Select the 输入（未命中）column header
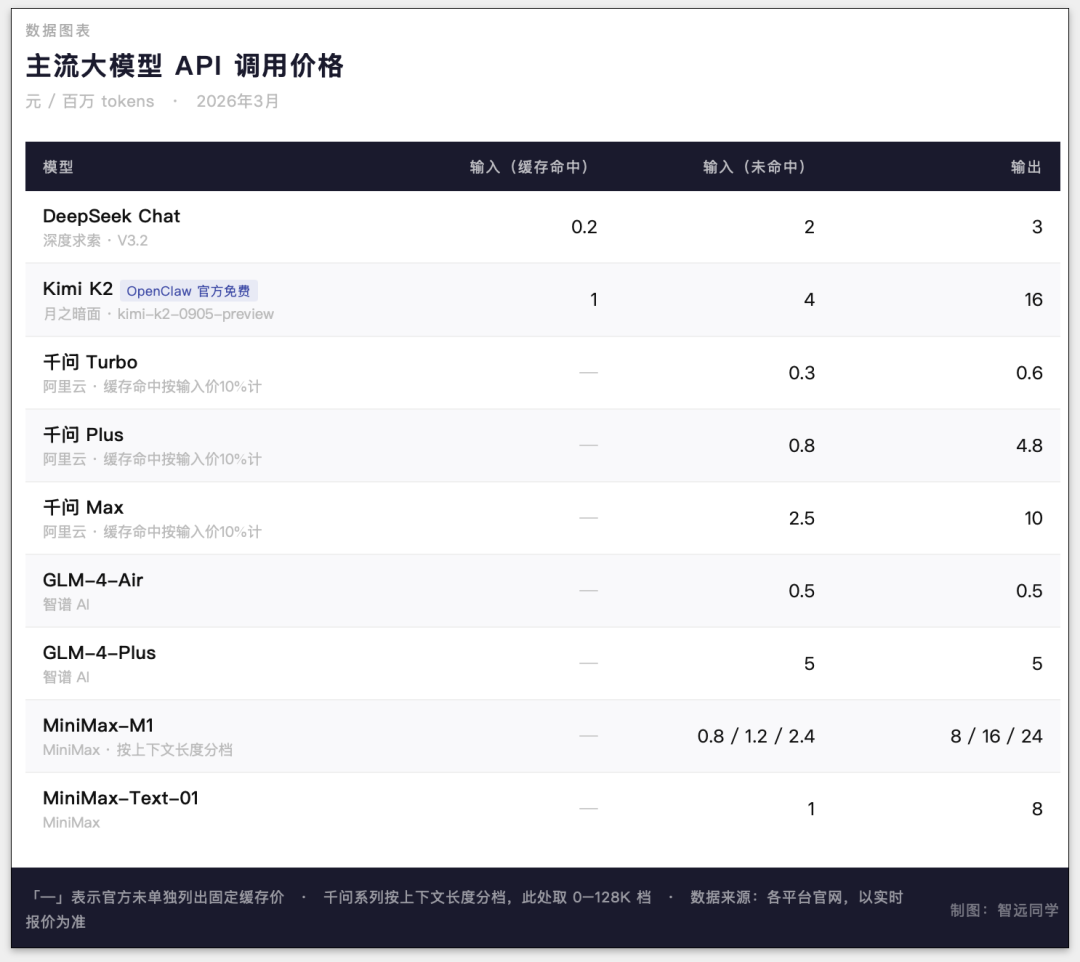The width and height of the screenshot is (1080, 962). pos(754,167)
